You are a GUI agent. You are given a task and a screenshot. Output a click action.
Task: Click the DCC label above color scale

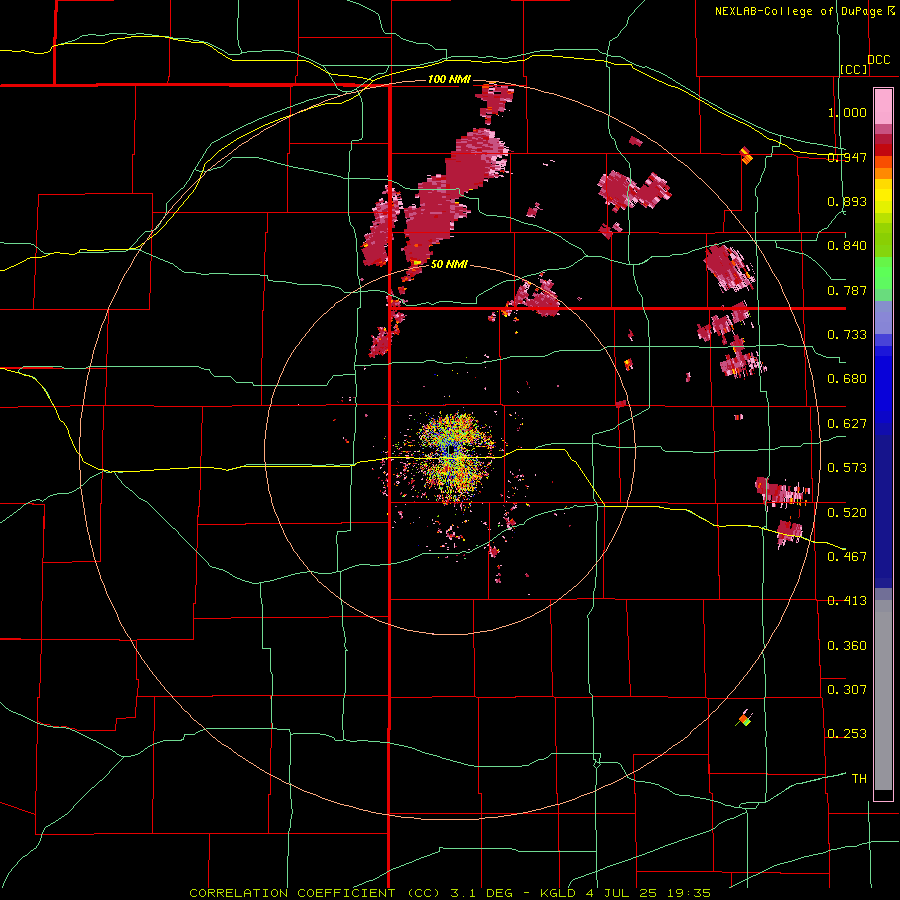[x=878, y=60]
